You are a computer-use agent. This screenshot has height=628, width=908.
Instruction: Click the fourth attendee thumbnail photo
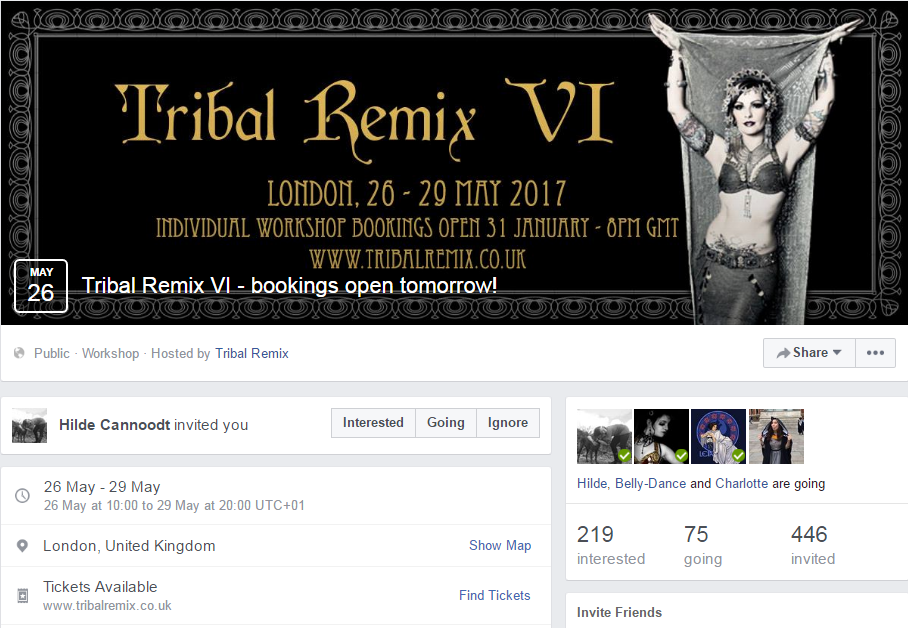[777, 436]
